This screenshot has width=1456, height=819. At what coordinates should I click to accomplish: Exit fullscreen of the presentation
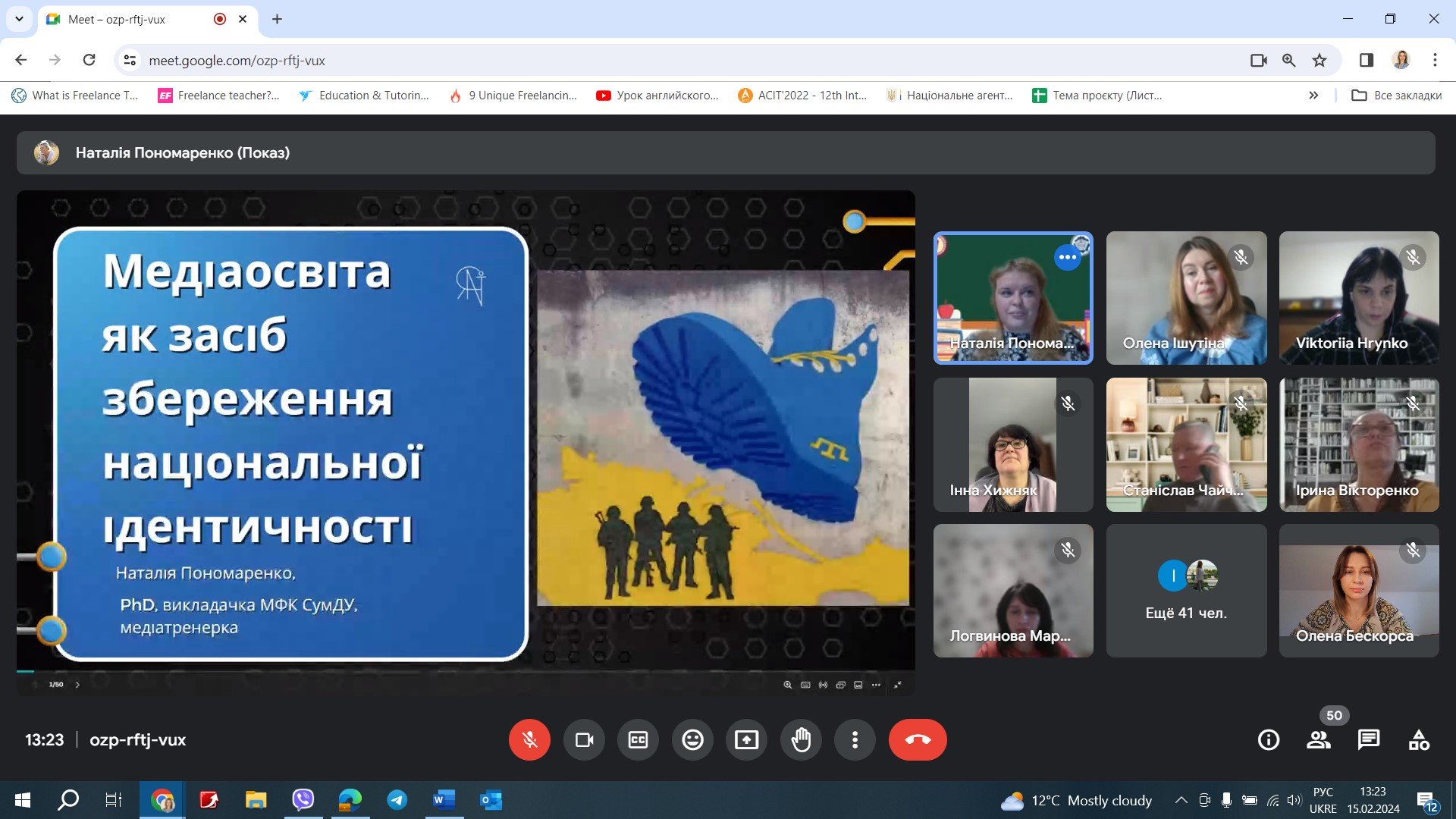point(898,685)
